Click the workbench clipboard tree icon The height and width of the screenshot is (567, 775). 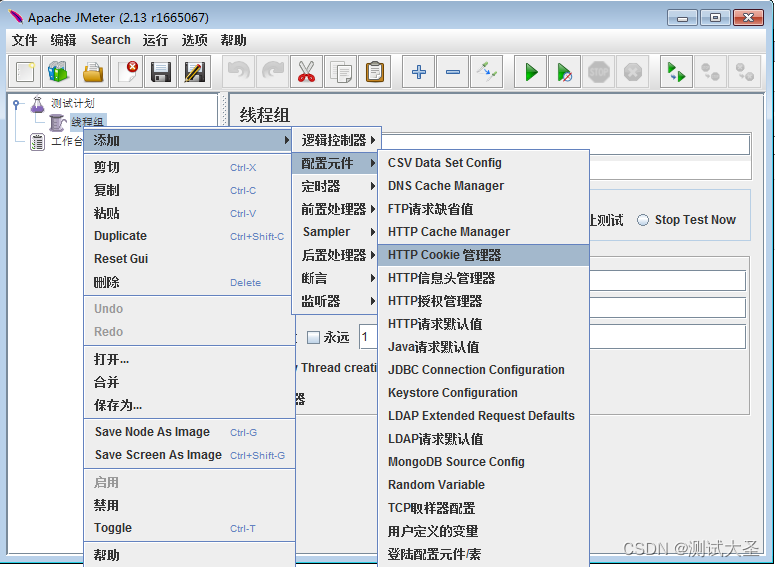[38, 141]
